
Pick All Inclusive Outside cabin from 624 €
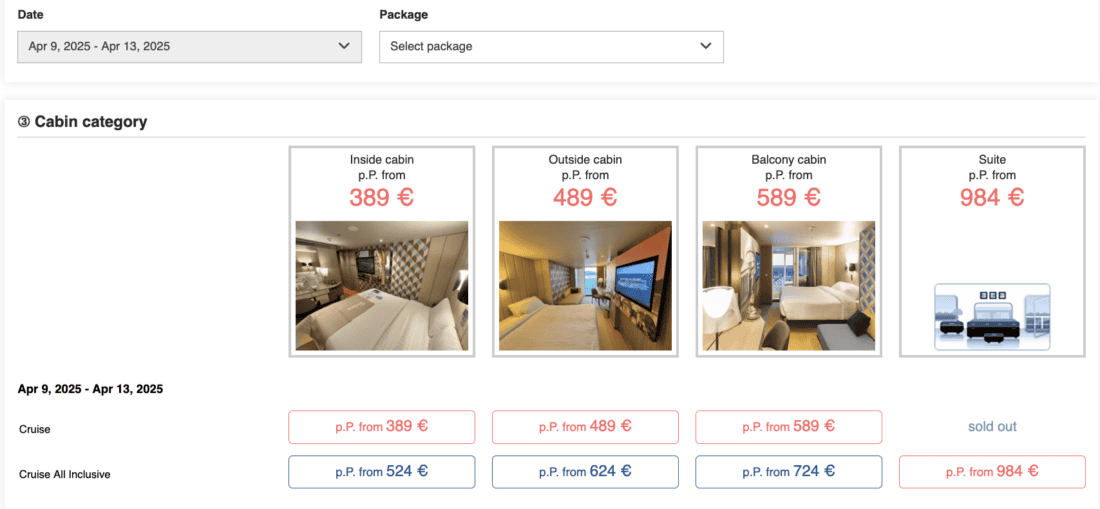(585, 472)
